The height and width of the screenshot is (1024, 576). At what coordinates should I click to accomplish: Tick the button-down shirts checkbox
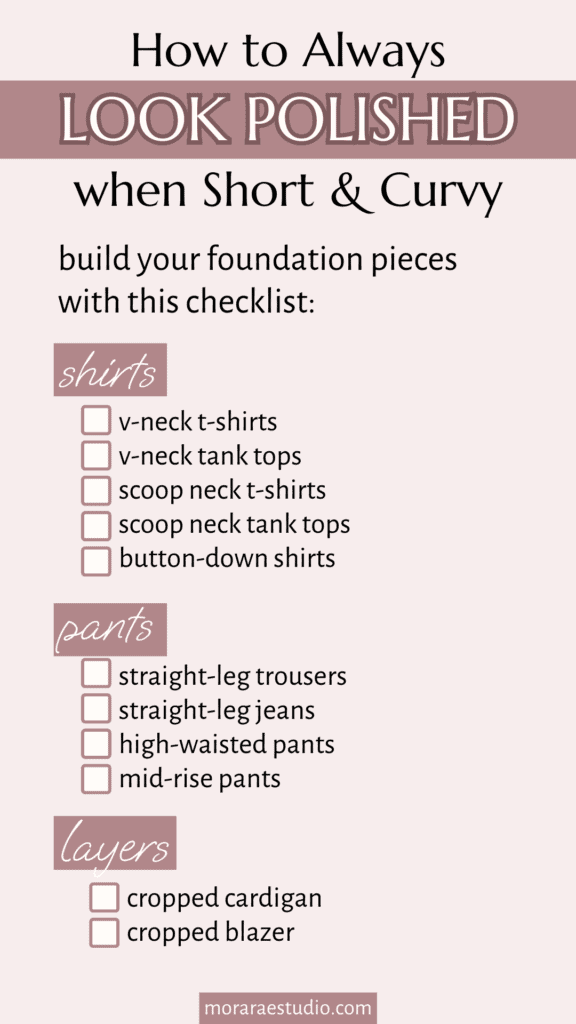point(96,560)
